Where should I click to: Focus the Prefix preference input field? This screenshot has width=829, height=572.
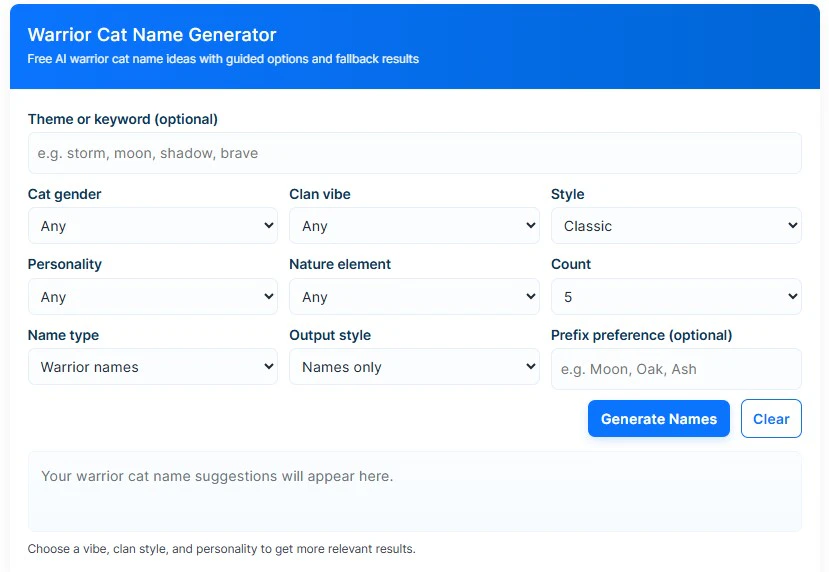(x=676, y=369)
